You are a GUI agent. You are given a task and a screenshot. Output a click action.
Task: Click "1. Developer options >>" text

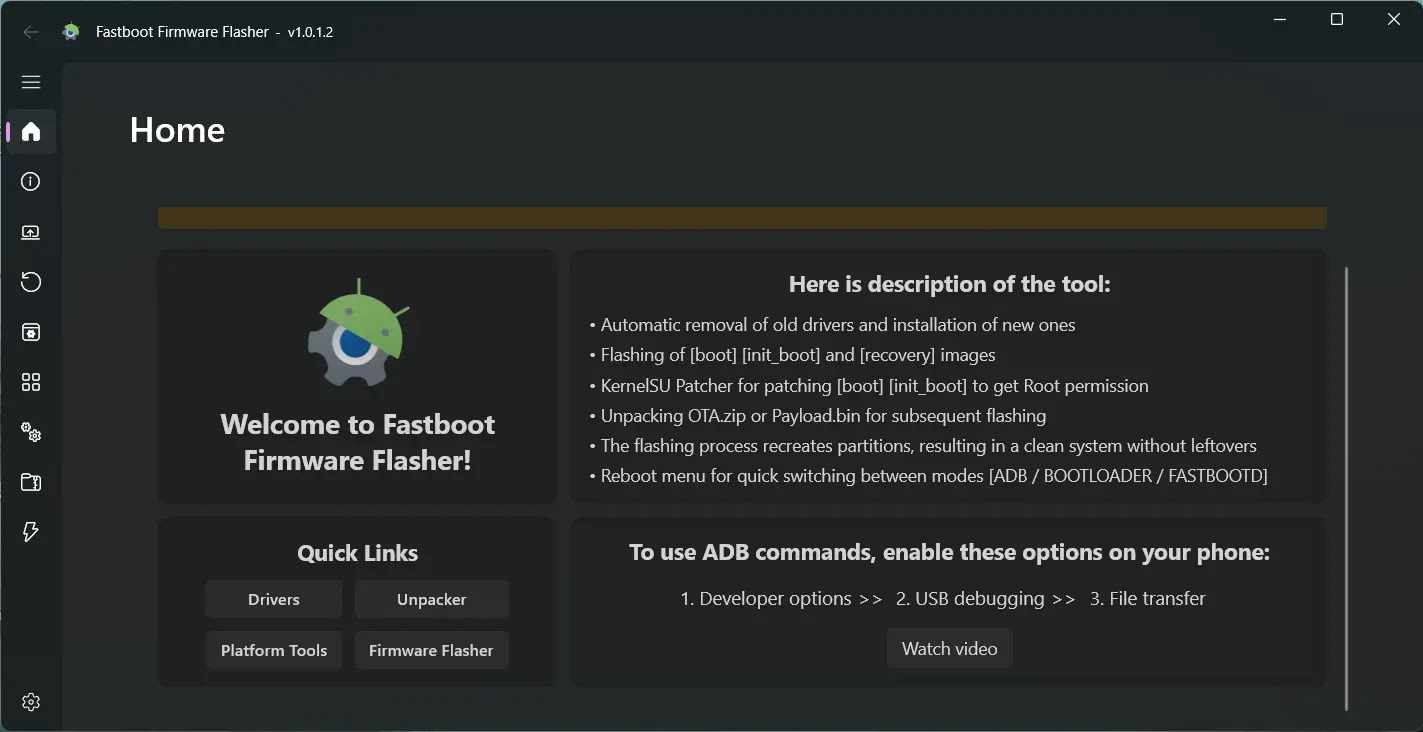[x=781, y=598]
